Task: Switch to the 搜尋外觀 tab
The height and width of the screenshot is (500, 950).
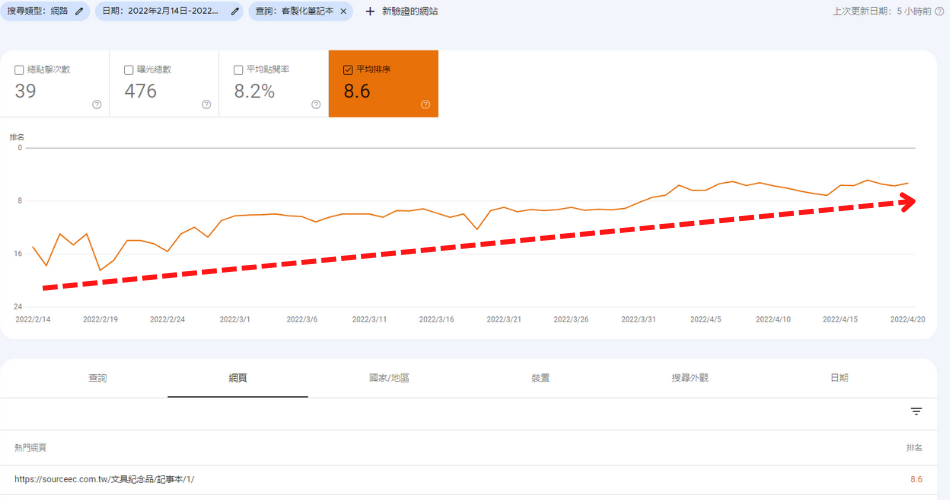Action: pyautogui.click(x=689, y=378)
